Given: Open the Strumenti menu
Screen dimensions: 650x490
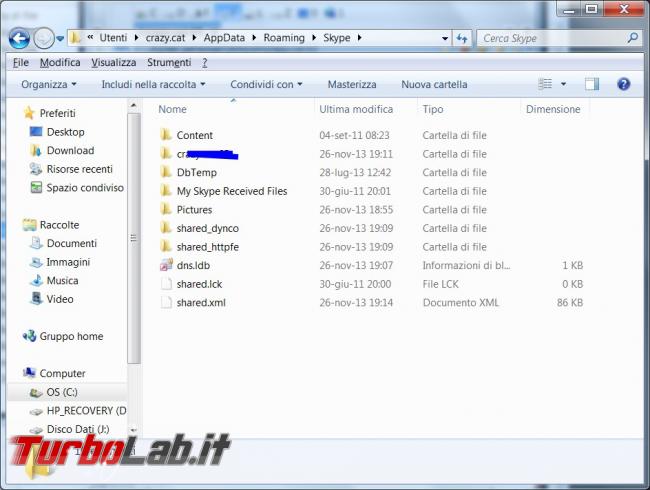Looking at the screenshot, I should click(x=169, y=63).
